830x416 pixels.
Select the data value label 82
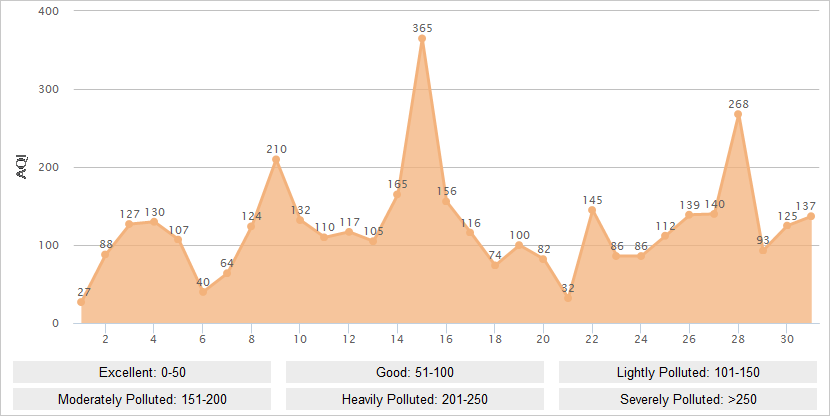[x=544, y=249]
